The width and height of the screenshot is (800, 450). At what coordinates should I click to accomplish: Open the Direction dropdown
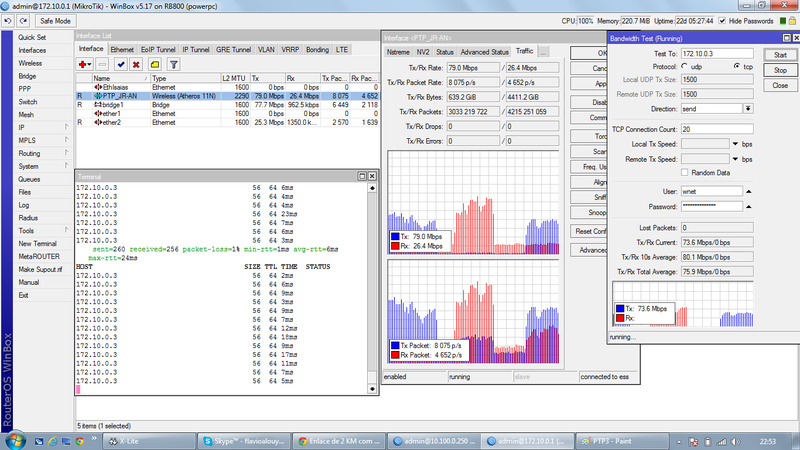748,109
